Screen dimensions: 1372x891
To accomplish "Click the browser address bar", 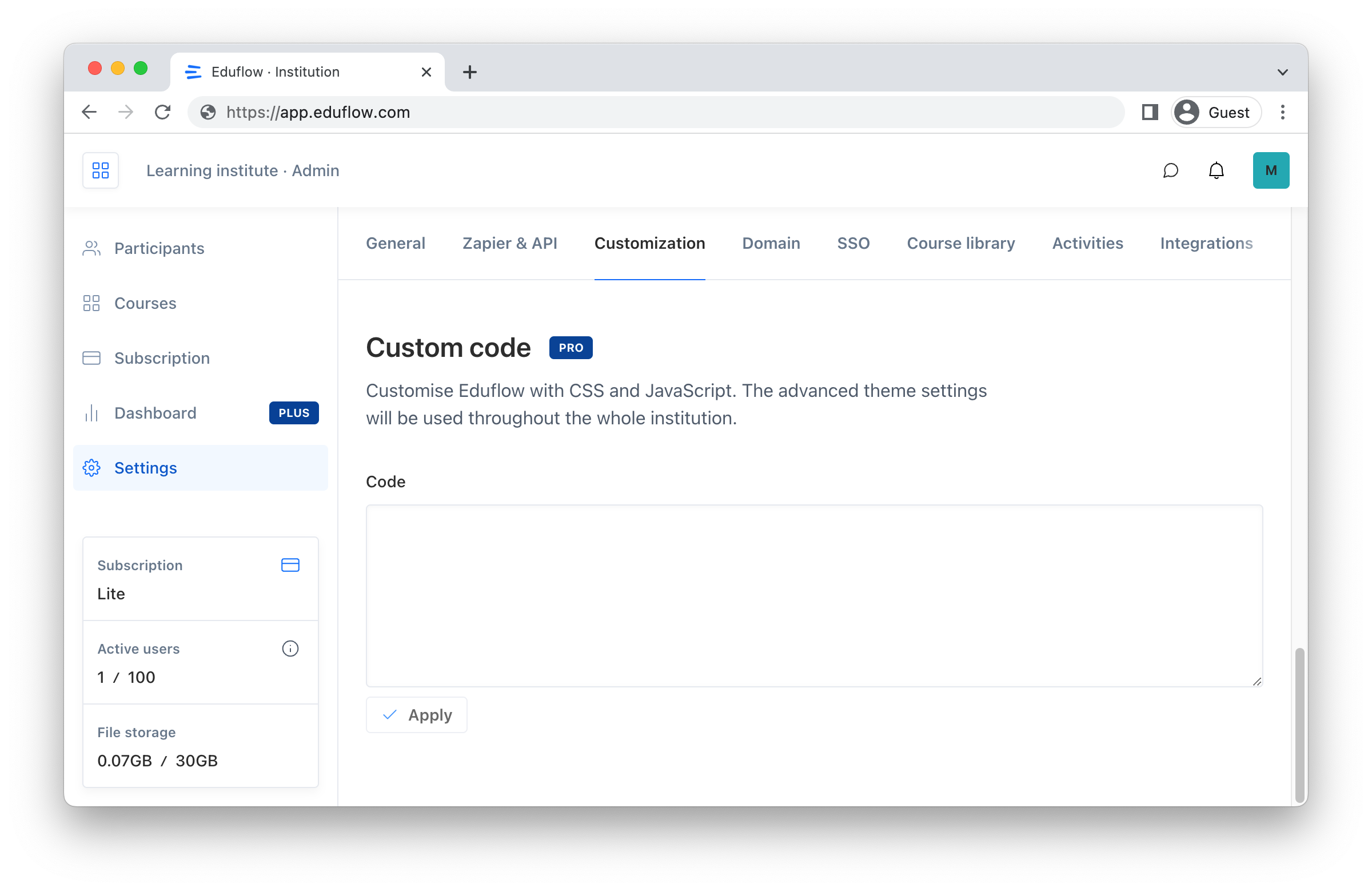I will pos(656,112).
